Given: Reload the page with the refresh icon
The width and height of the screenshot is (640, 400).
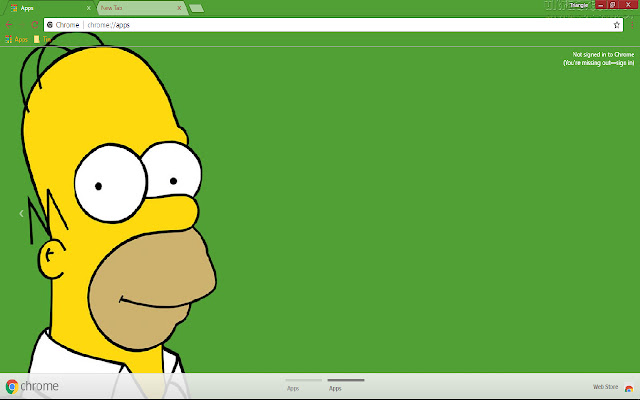Looking at the screenshot, I should point(35,25).
